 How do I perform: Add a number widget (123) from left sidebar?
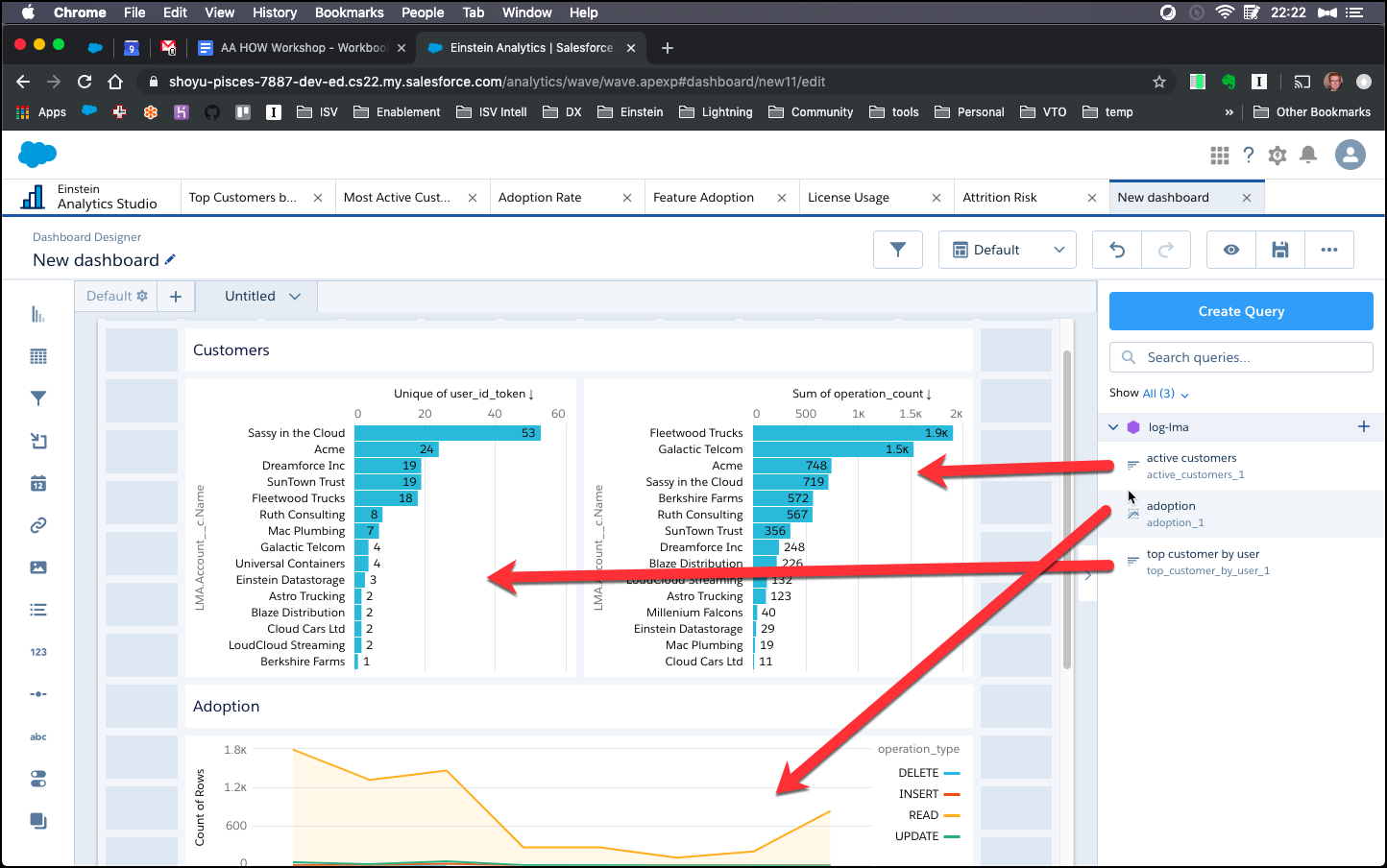pos(38,652)
